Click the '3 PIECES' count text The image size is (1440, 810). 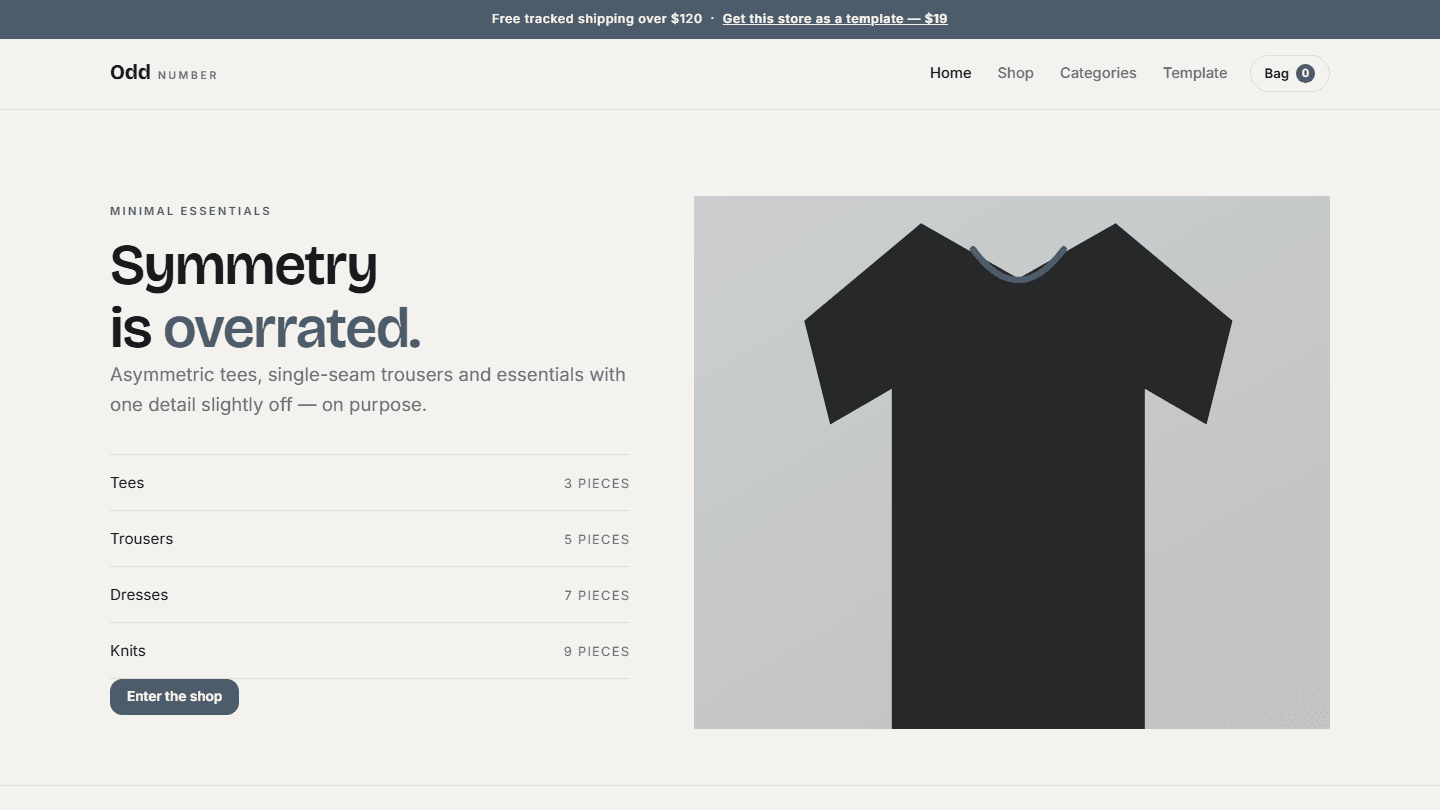pos(597,484)
